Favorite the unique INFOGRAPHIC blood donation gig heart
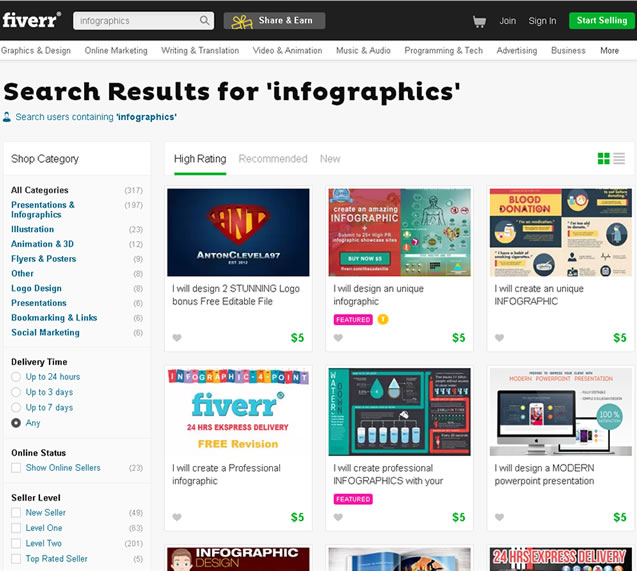637x571 pixels. 499,337
